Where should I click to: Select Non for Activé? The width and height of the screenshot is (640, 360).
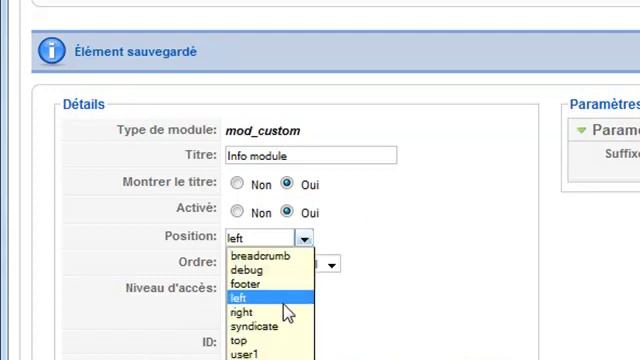point(237,211)
